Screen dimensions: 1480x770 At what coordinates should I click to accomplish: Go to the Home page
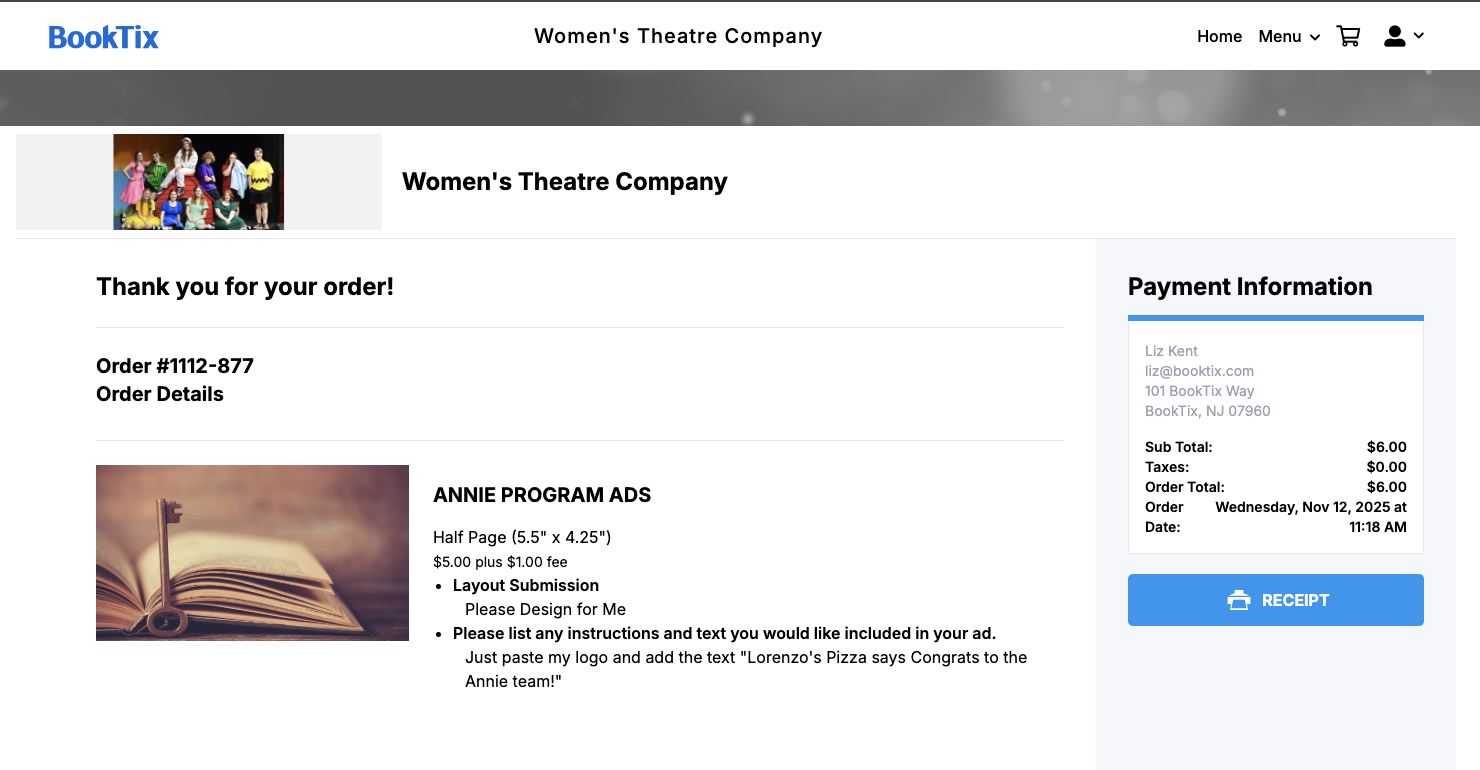pos(1219,37)
